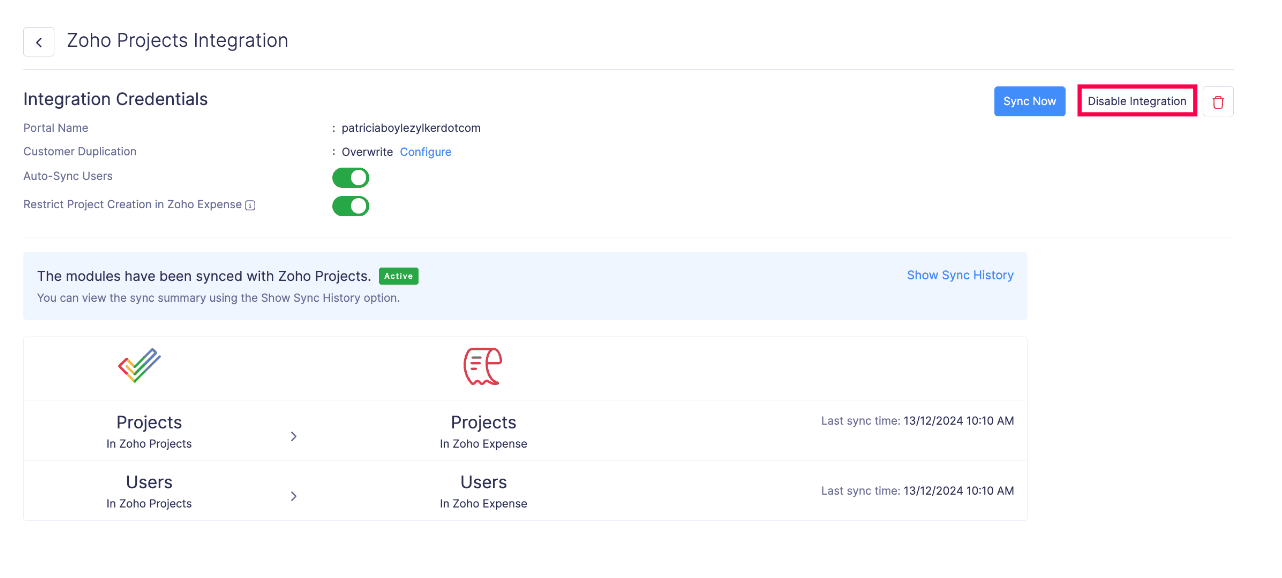This screenshot has height=578, width=1282.
Task: Click the Zoho Projects logo above the Projects row
Action: pos(138,366)
